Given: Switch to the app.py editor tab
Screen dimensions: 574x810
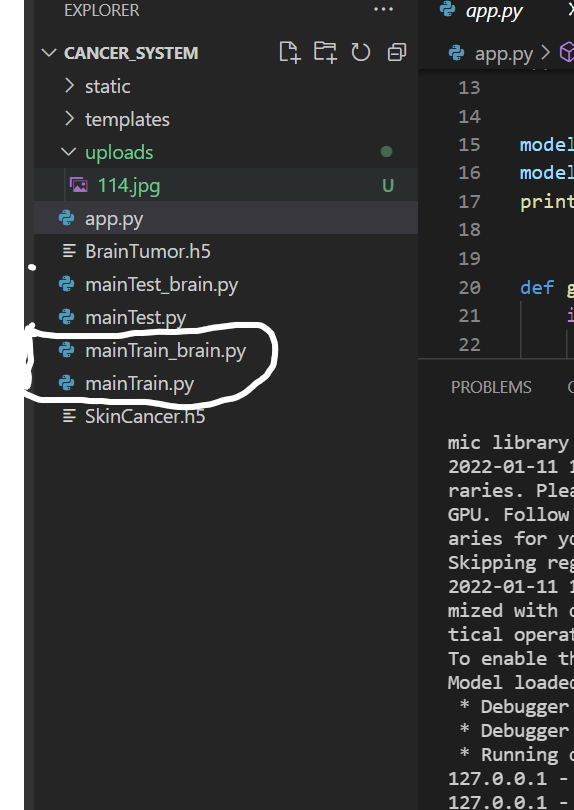Looking at the screenshot, I should point(493,10).
